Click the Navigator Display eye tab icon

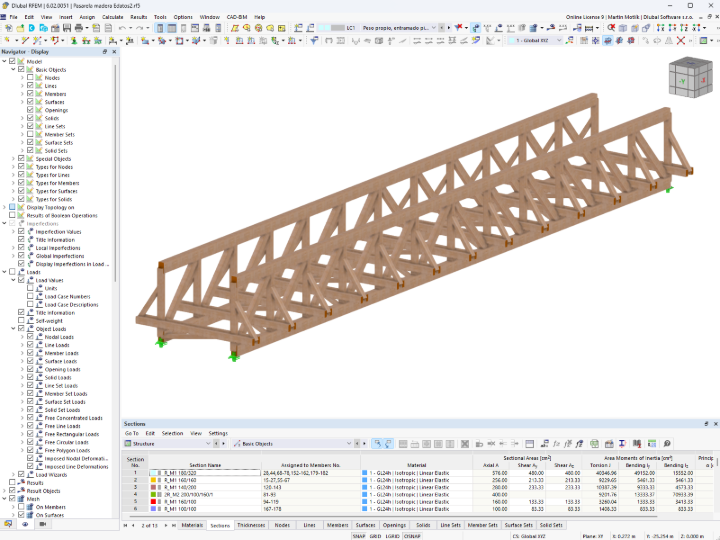25,524
